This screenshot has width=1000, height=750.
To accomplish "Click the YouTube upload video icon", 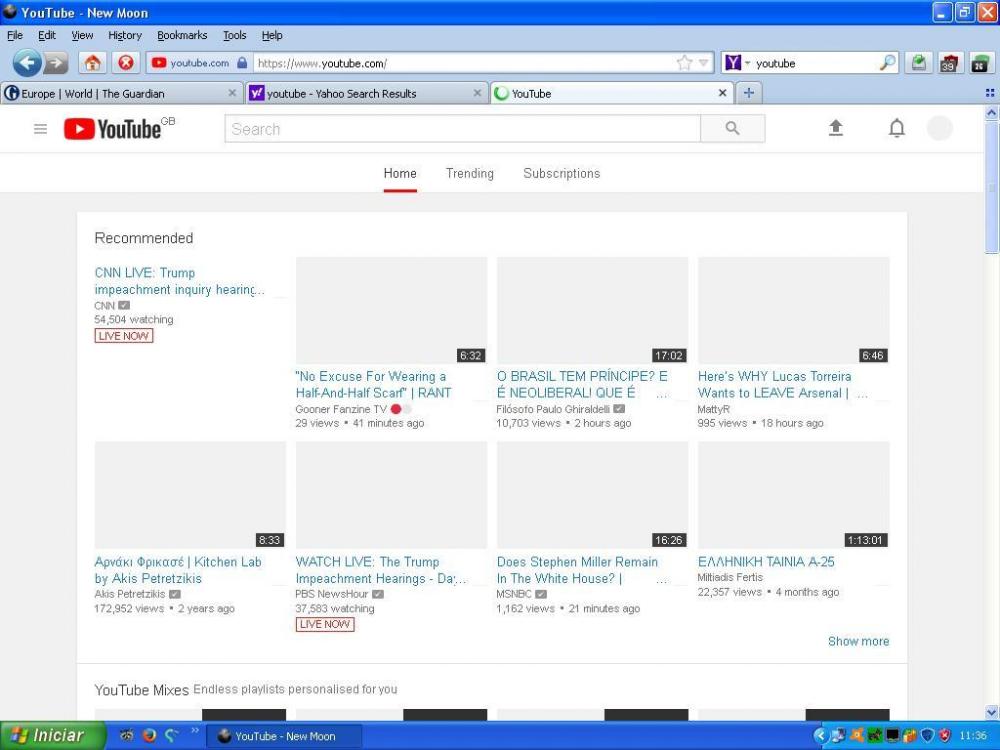I will [x=836, y=128].
